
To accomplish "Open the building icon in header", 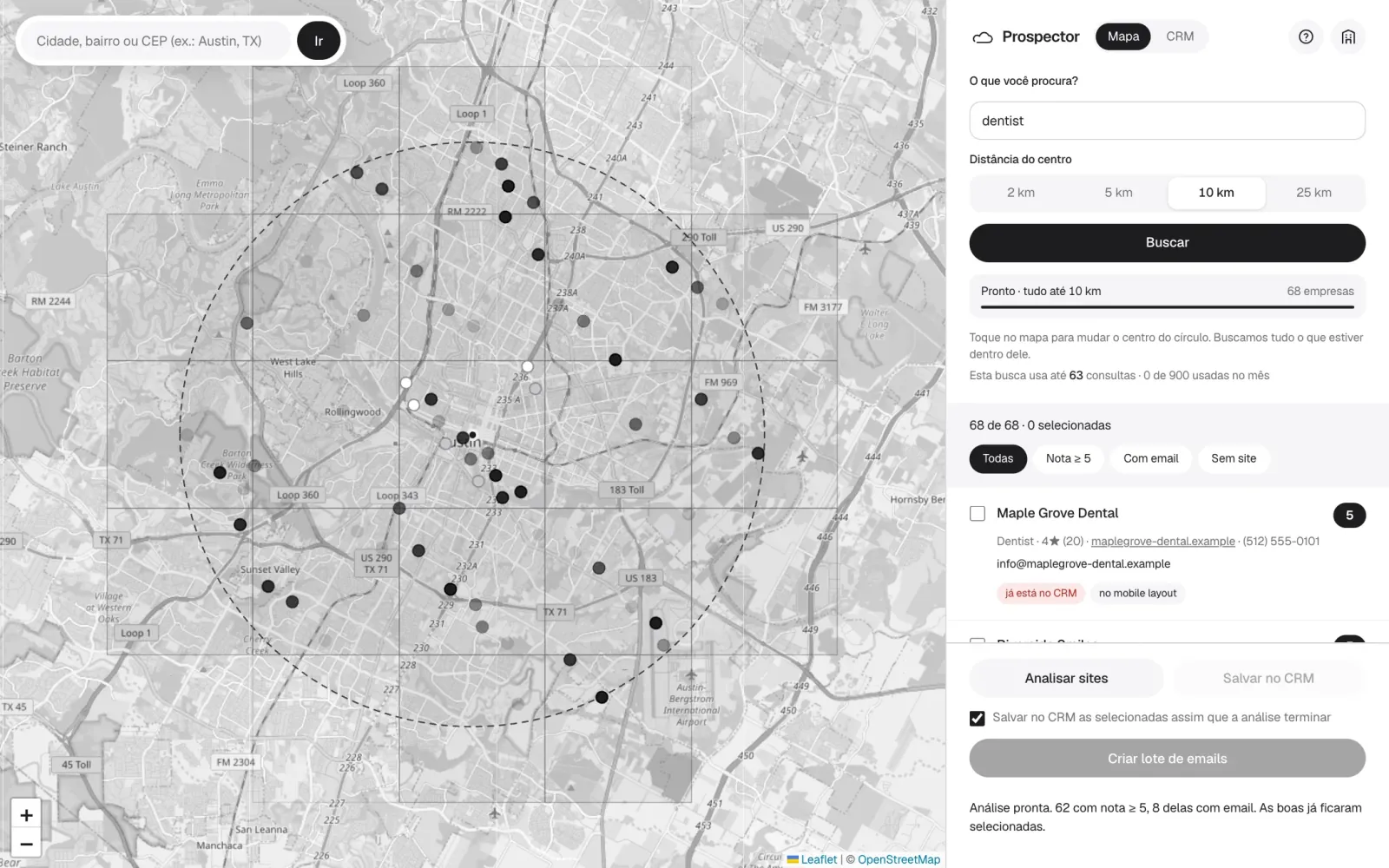I will 1348,36.
